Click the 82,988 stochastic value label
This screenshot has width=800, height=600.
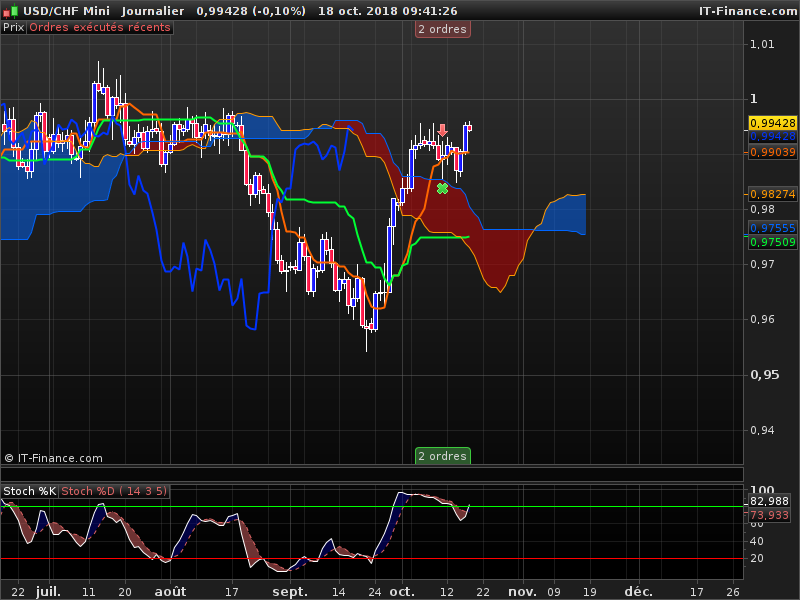(768, 501)
